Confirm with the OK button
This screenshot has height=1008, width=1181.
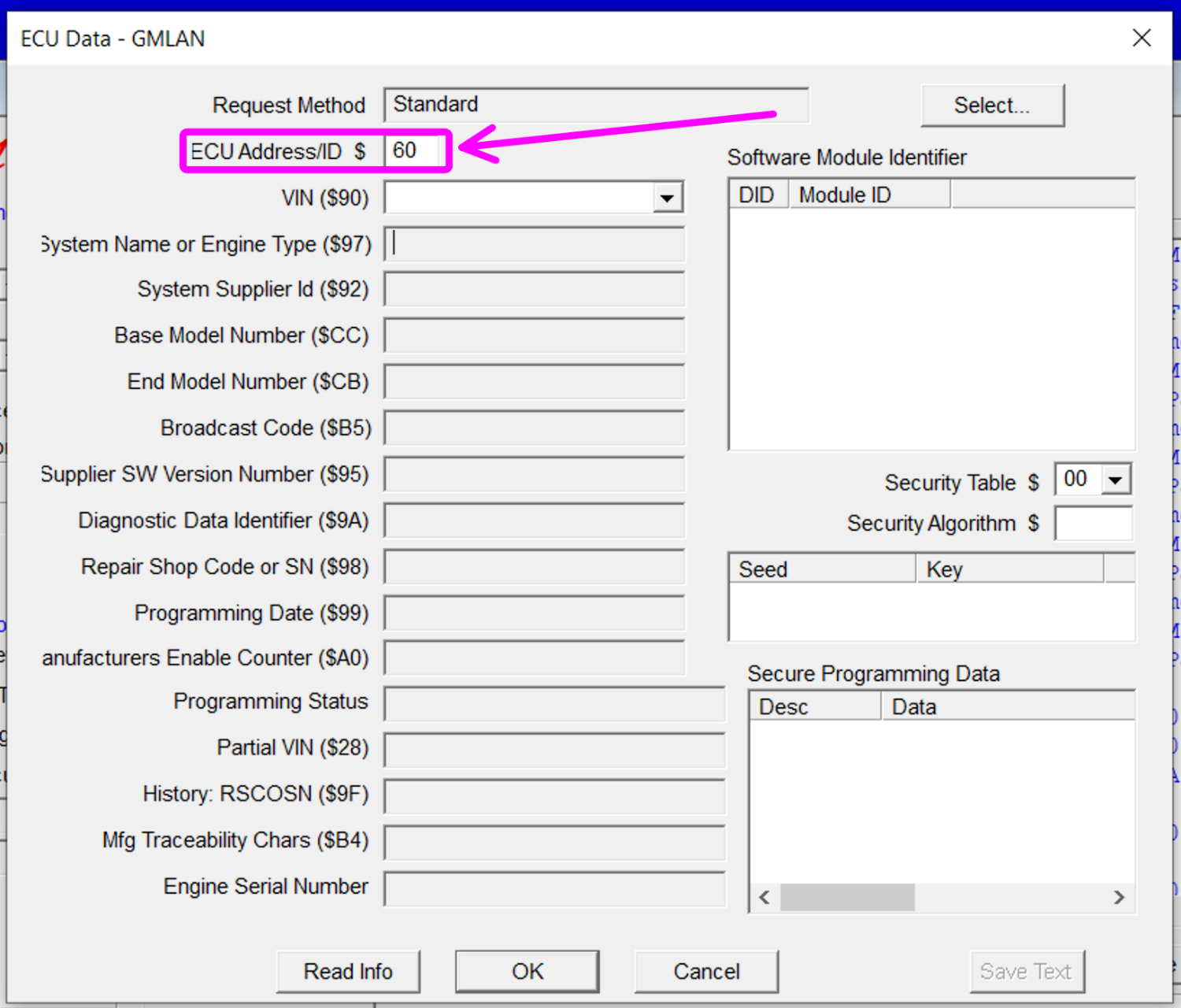point(528,971)
